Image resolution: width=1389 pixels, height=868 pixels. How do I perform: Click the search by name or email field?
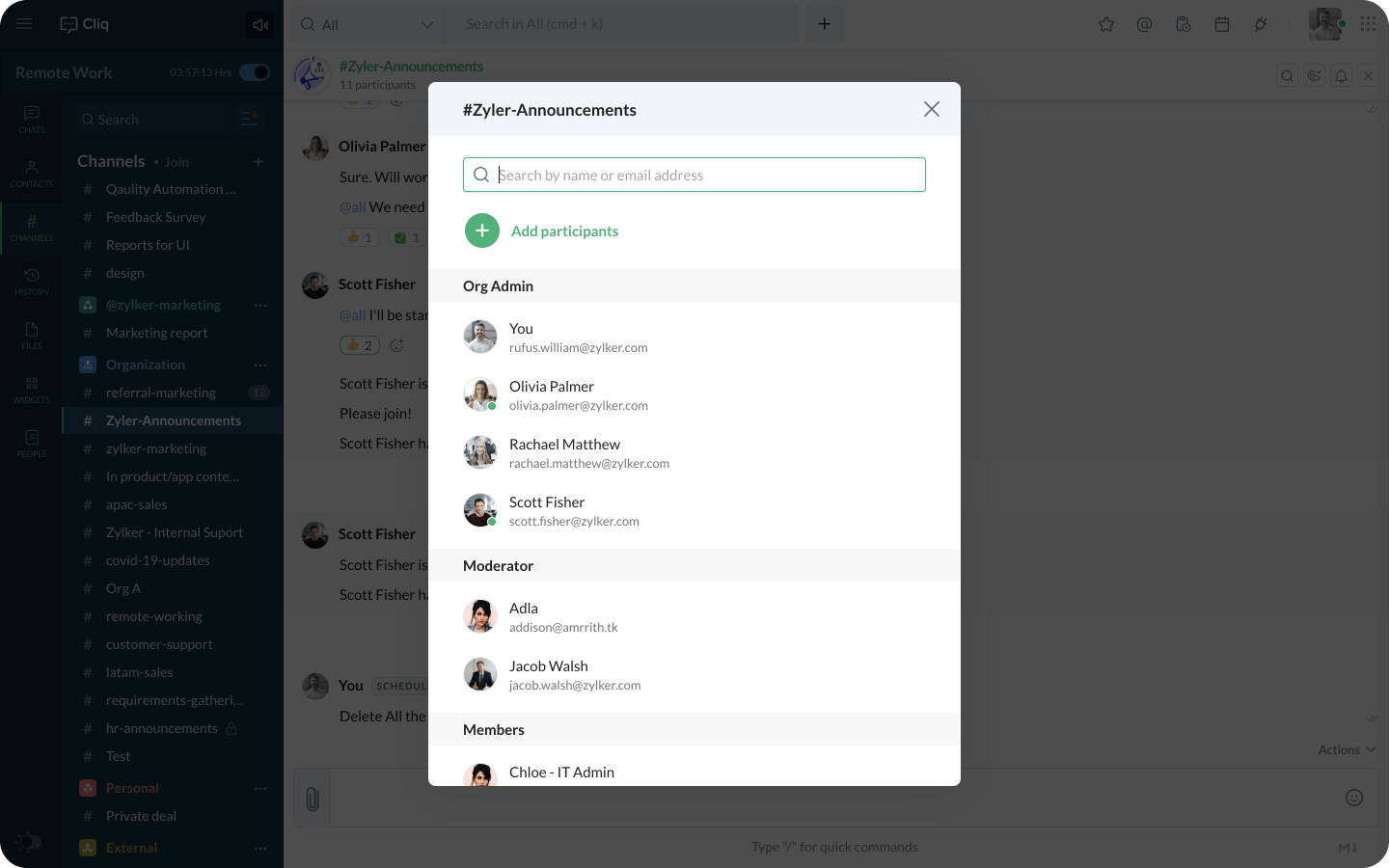coord(694,175)
